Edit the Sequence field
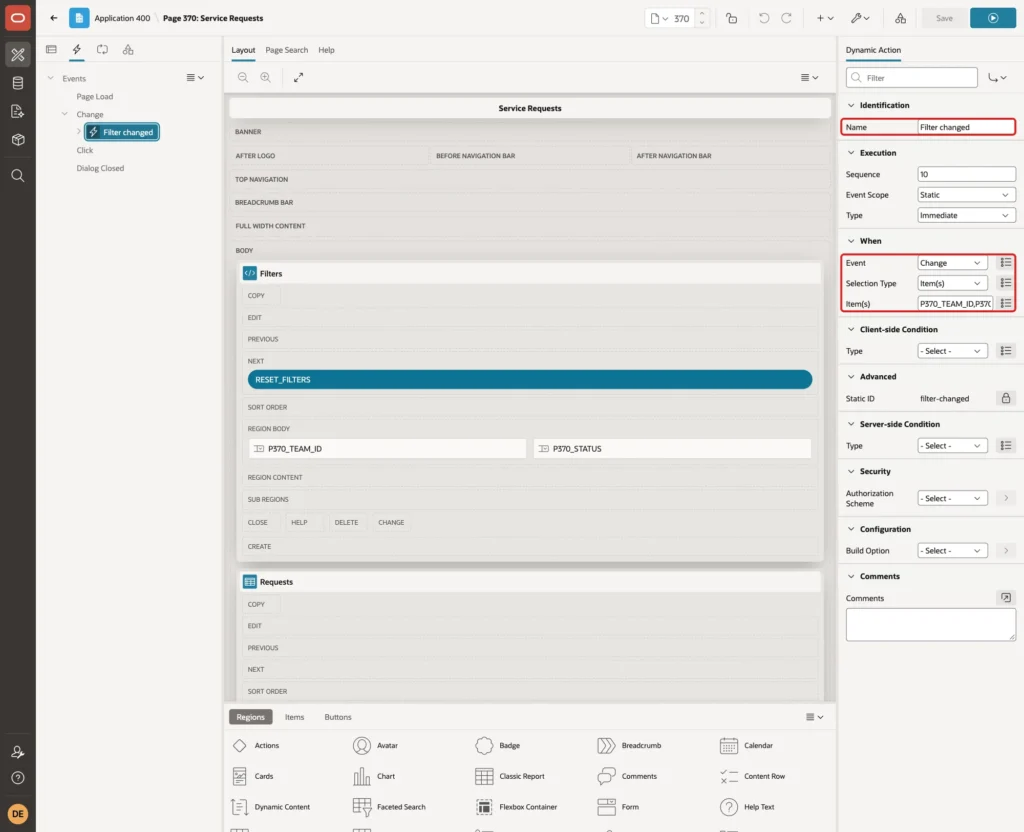Viewport: 1024px width, 832px height. 966,174
